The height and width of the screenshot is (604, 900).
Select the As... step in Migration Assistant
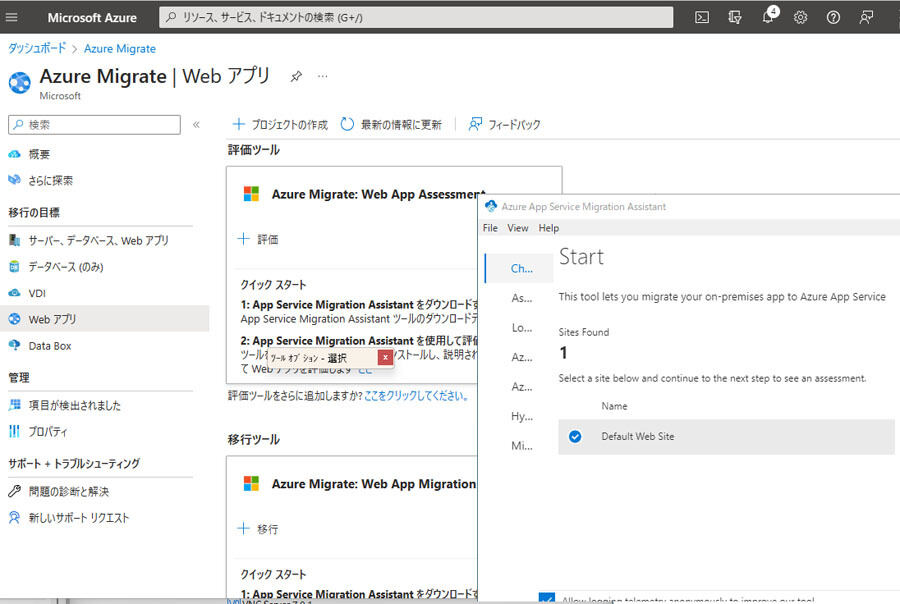pos(521,298)
